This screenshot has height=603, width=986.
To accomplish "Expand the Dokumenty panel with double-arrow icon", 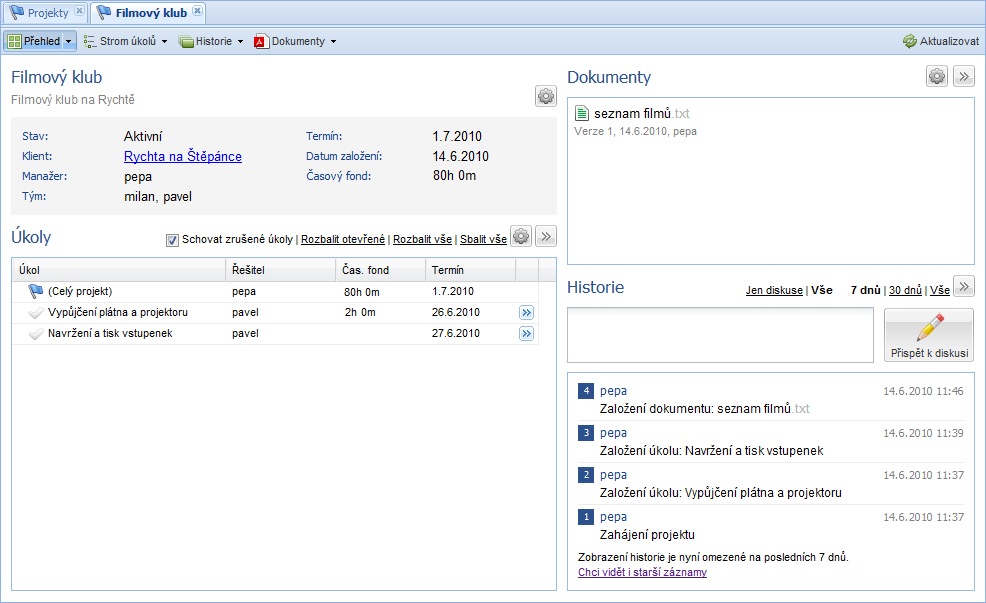I will click(963, 76).
